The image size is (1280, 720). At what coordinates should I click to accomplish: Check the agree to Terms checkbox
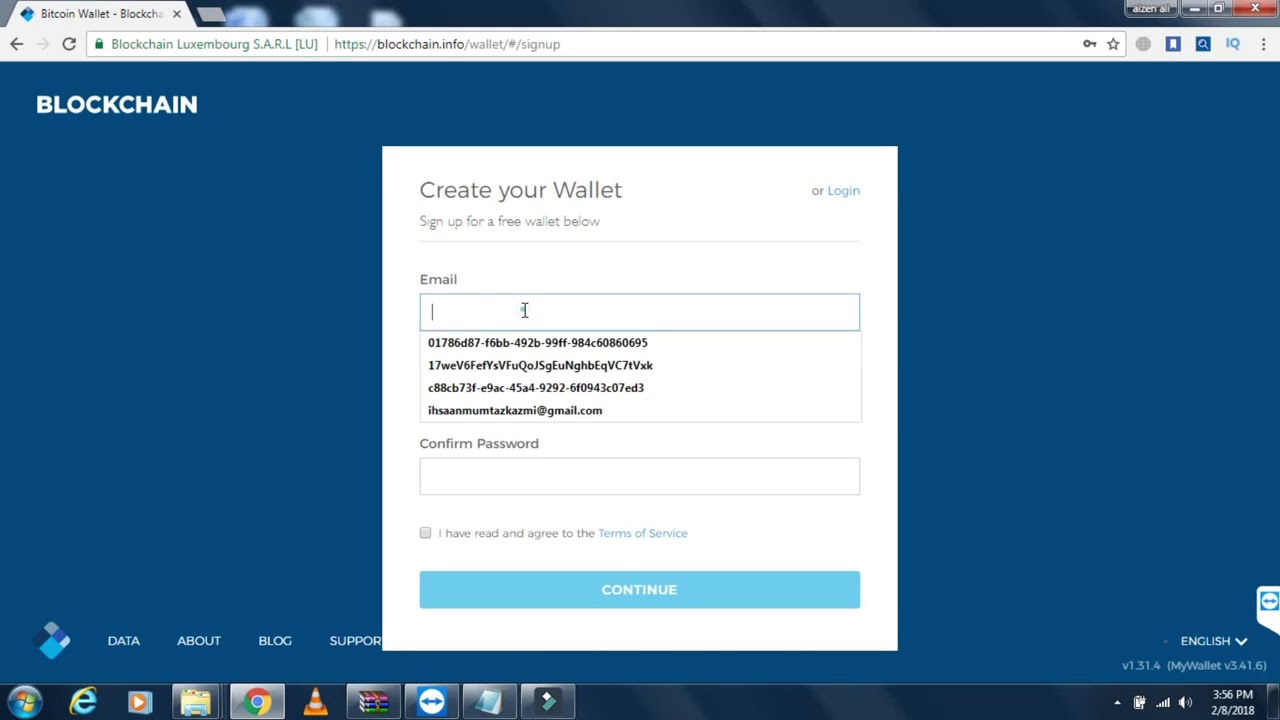coord(425,533)
